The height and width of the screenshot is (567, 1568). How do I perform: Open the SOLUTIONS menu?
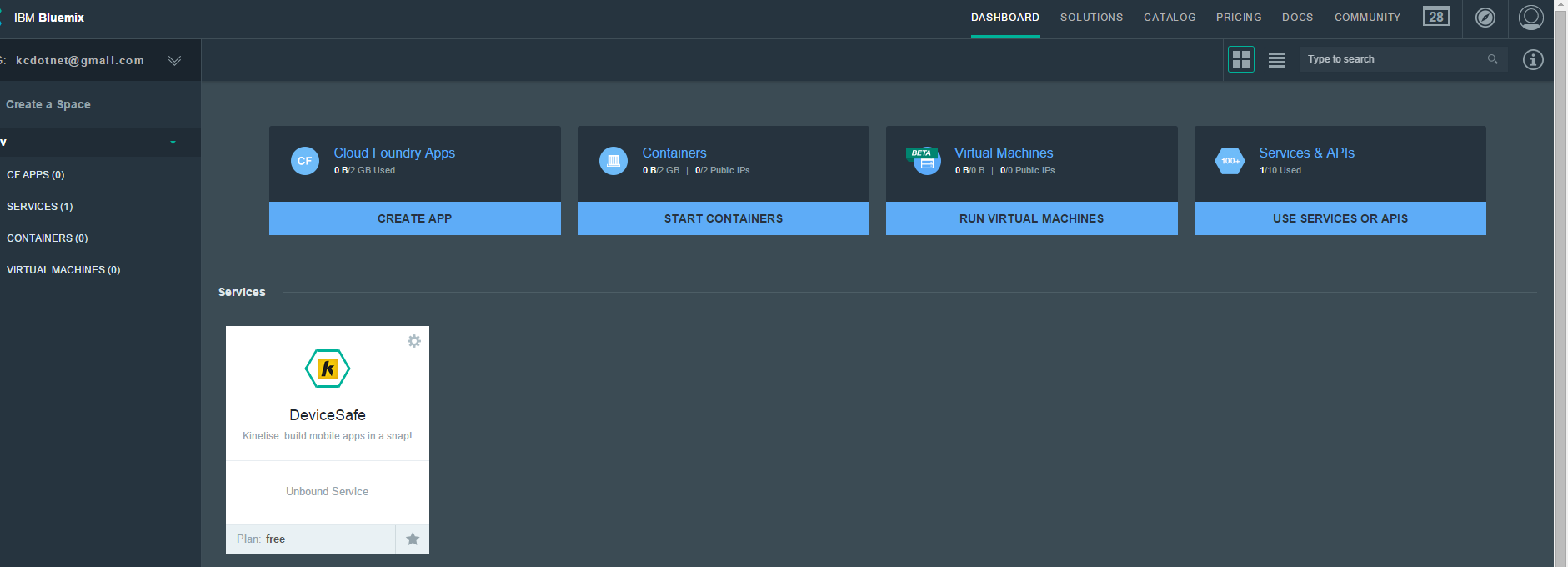(1091, 18)
